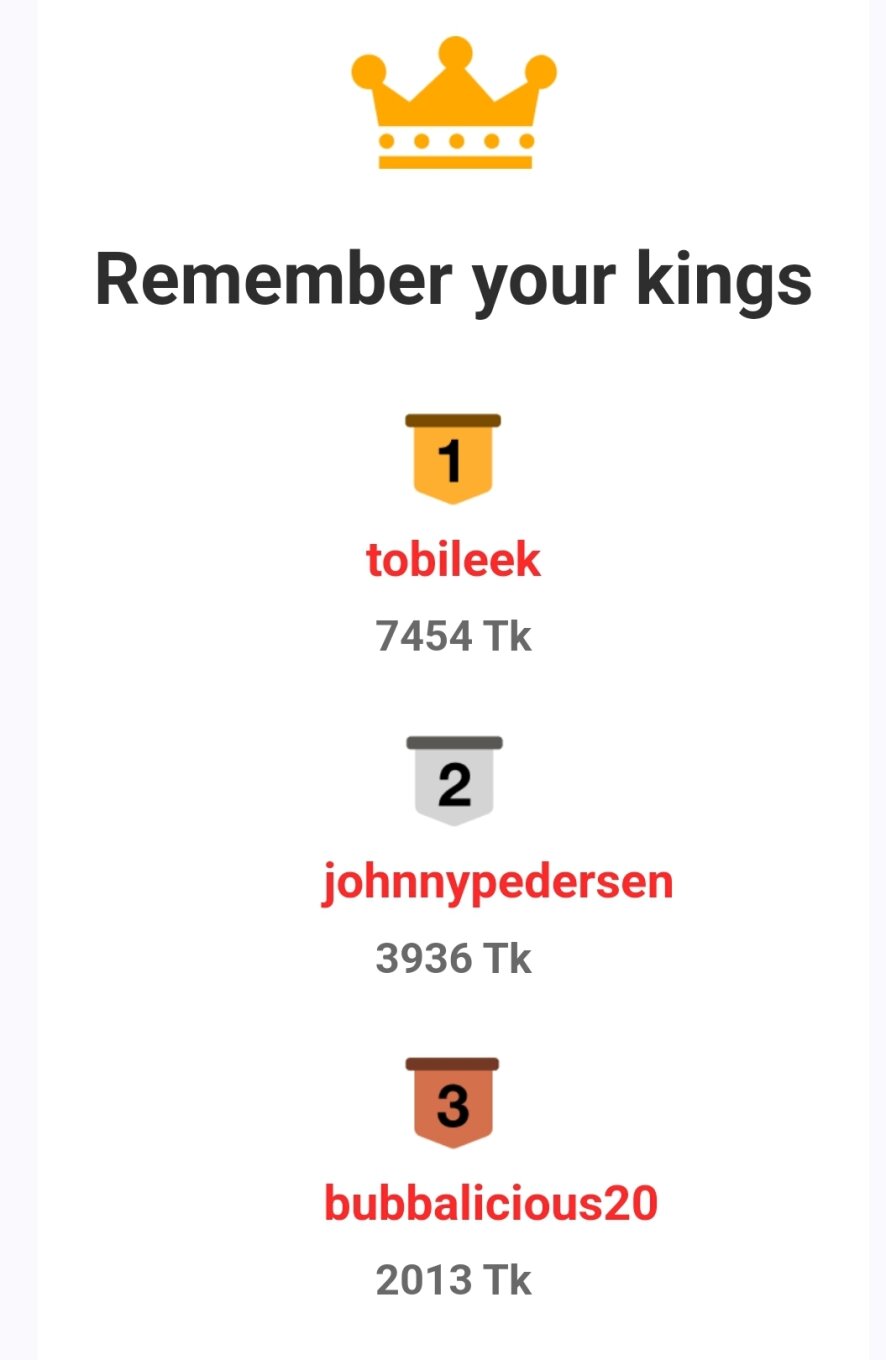Click the left ball of the crown

[368, 71]
